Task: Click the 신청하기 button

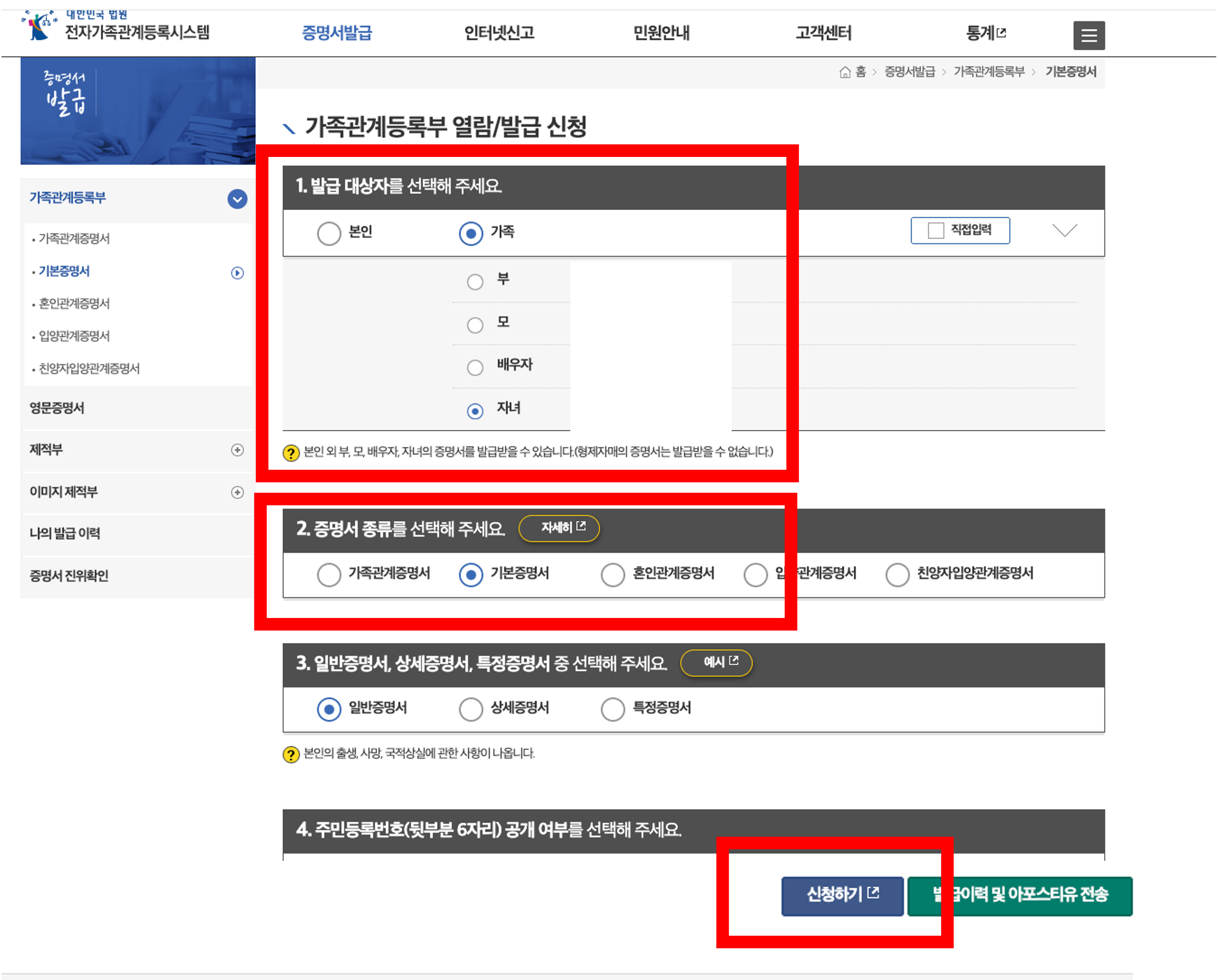Action: click(x=842, y=895)
